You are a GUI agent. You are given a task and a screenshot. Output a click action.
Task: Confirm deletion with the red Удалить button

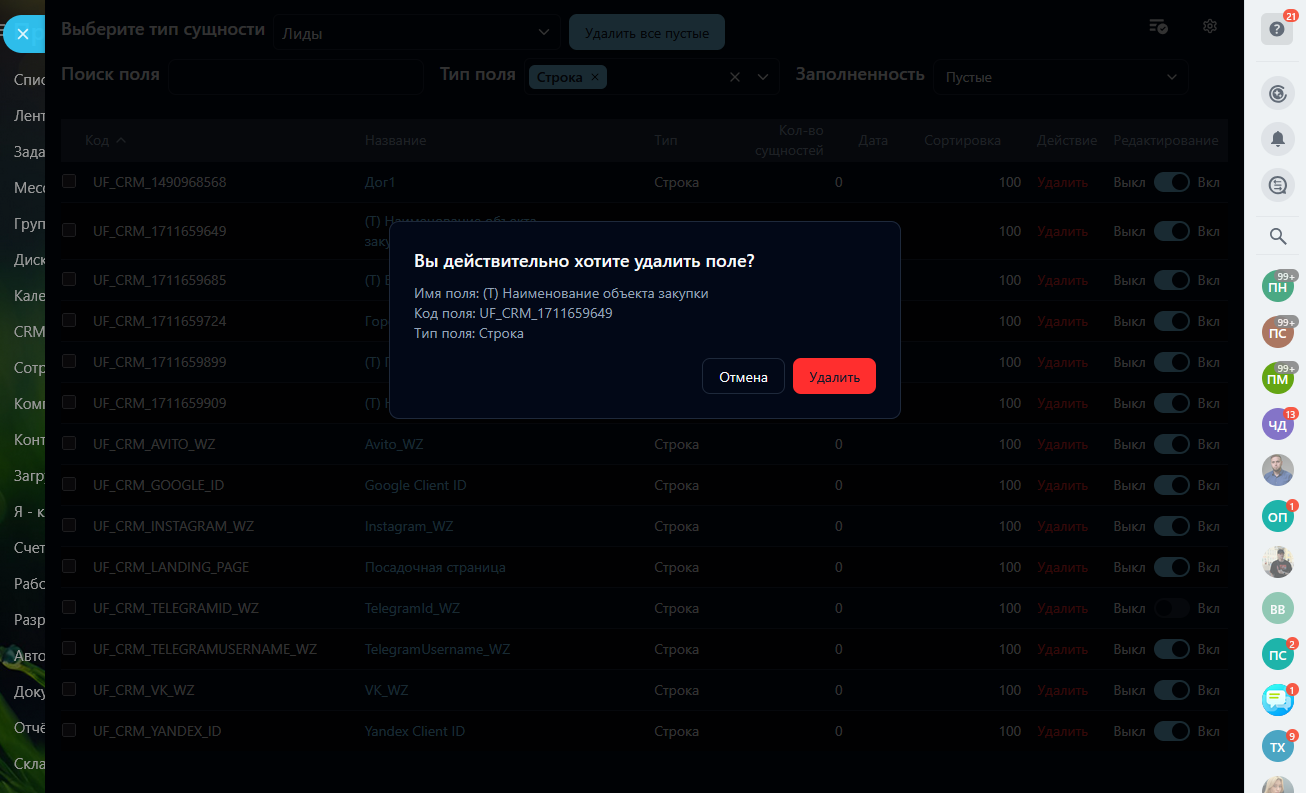tap(834, 376)
